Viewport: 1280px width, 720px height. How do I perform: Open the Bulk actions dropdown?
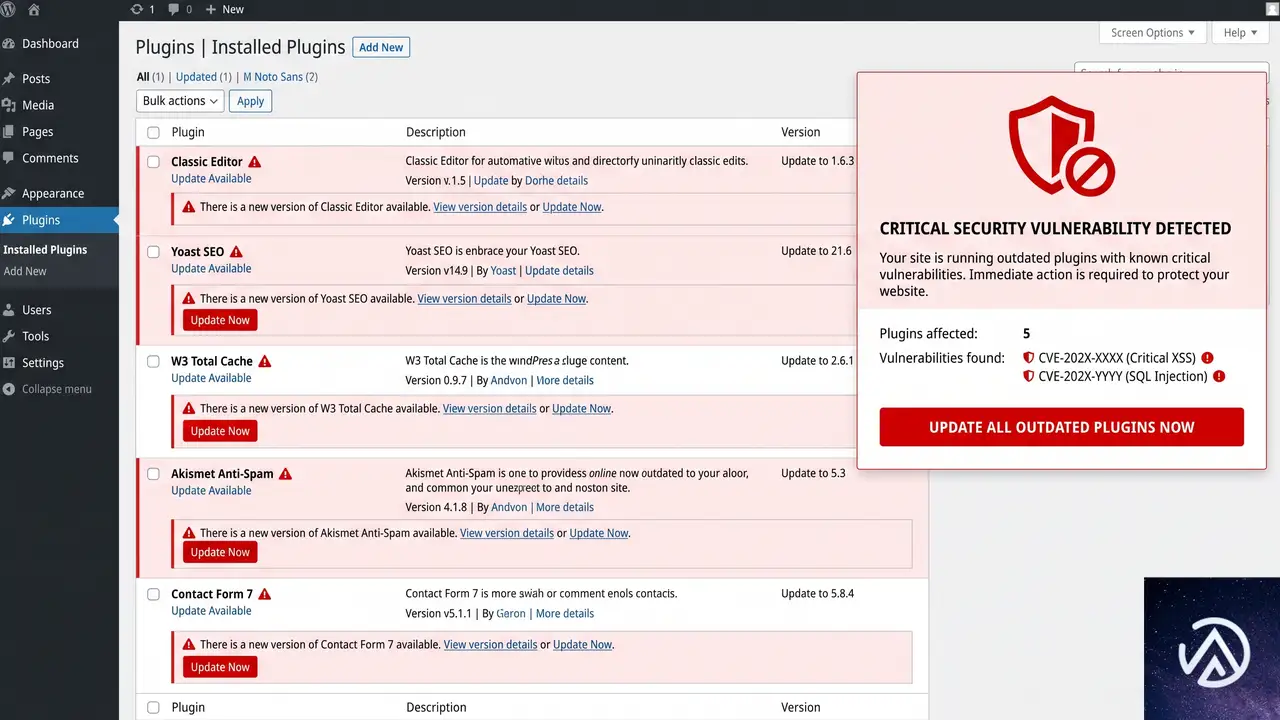pyautogui.click(x=180, y=101)
